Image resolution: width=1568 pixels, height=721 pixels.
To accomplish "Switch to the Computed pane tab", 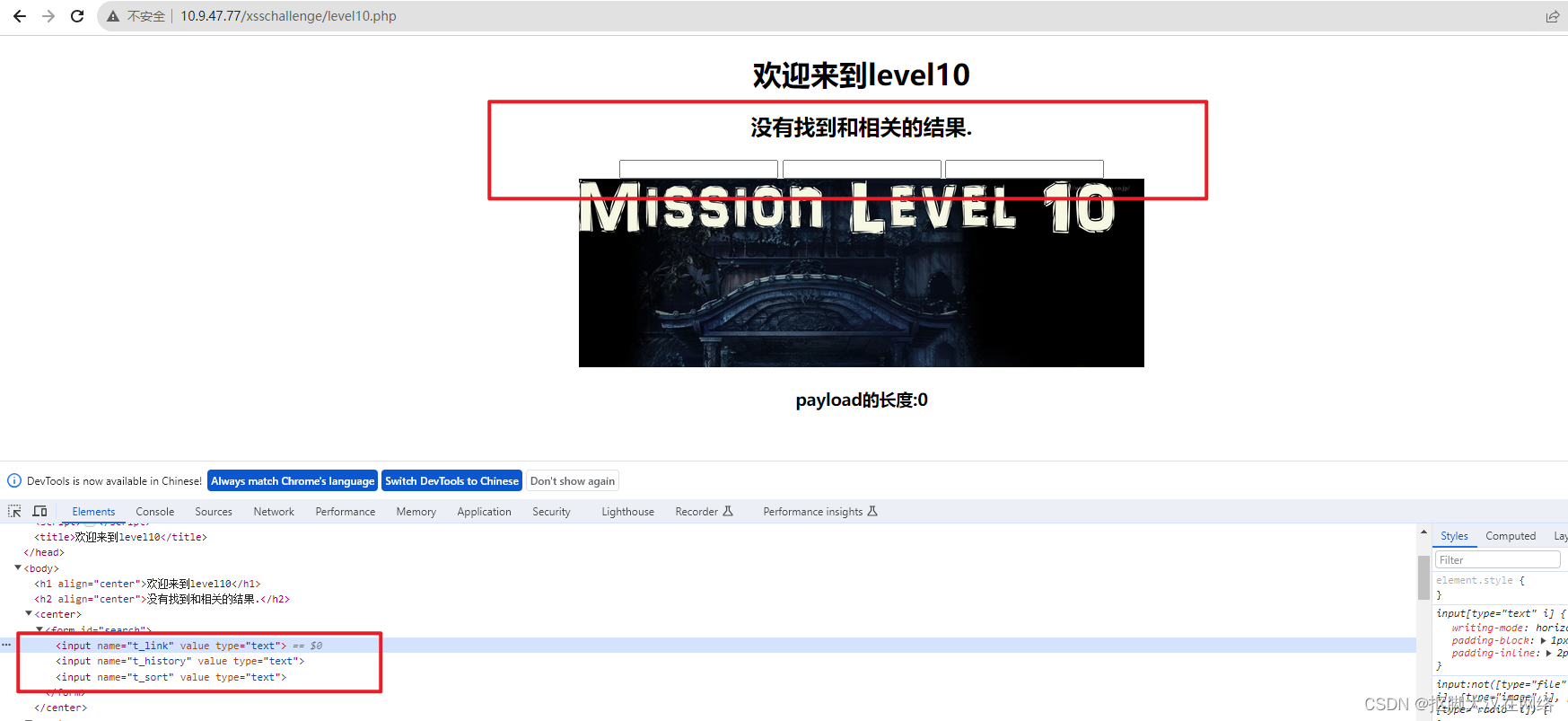I will click(1511, 536).
